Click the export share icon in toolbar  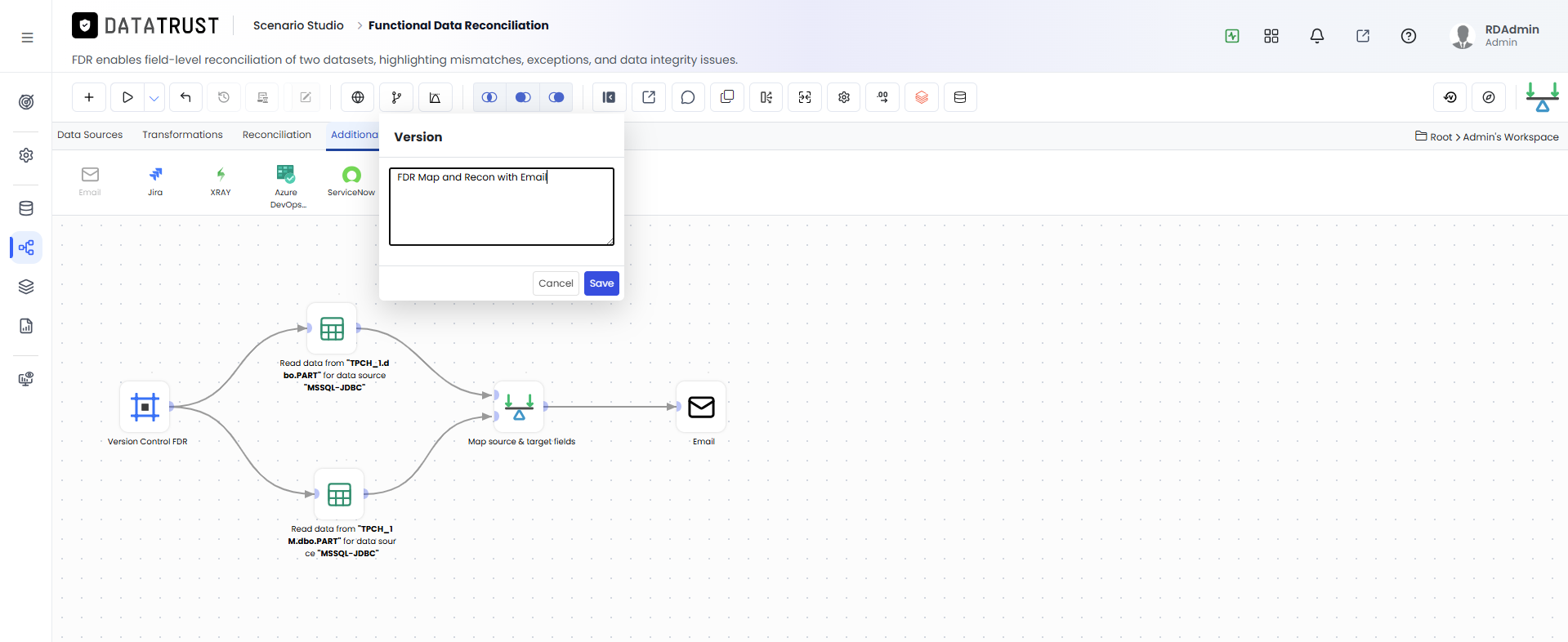pos(649,97)
